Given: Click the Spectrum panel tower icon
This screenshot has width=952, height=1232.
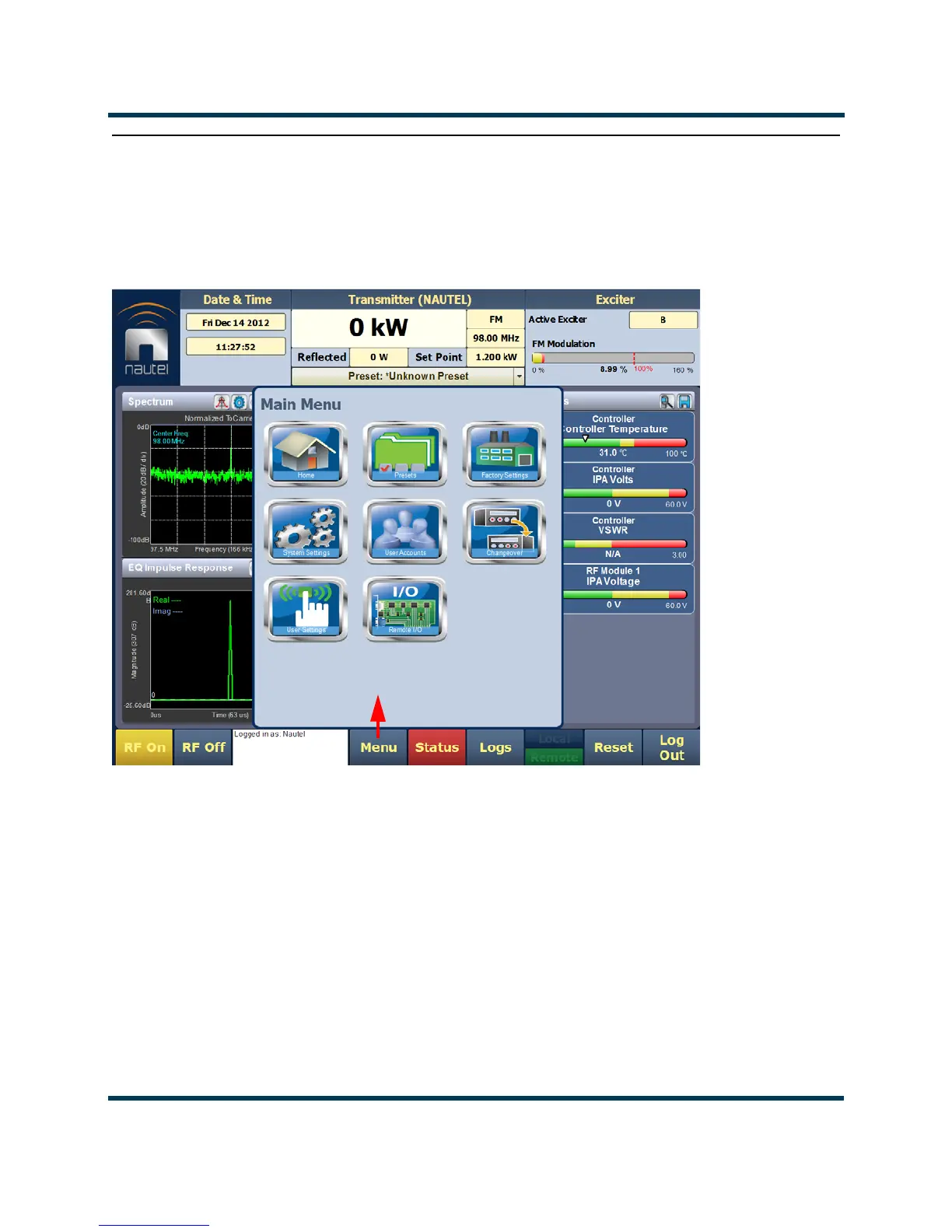Looking at the screenshot, I should click(222, 402).
